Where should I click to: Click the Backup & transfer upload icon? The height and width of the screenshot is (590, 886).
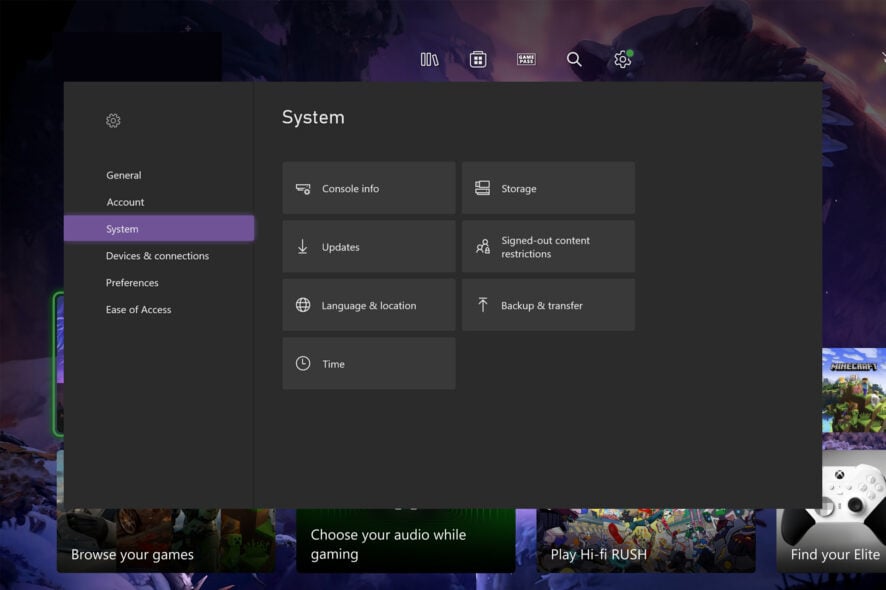[481, 304]
